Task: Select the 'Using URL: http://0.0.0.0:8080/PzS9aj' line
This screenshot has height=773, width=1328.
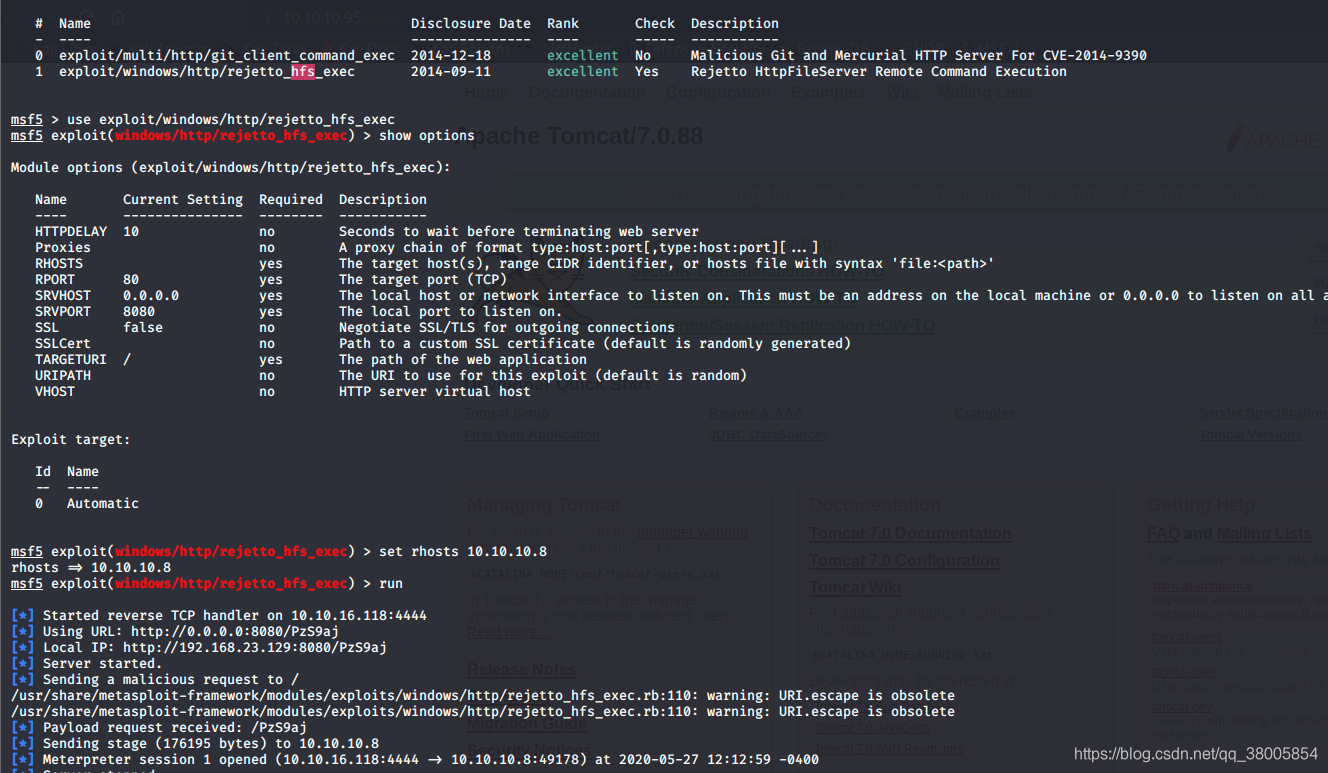Action: (x=175, y=631)
